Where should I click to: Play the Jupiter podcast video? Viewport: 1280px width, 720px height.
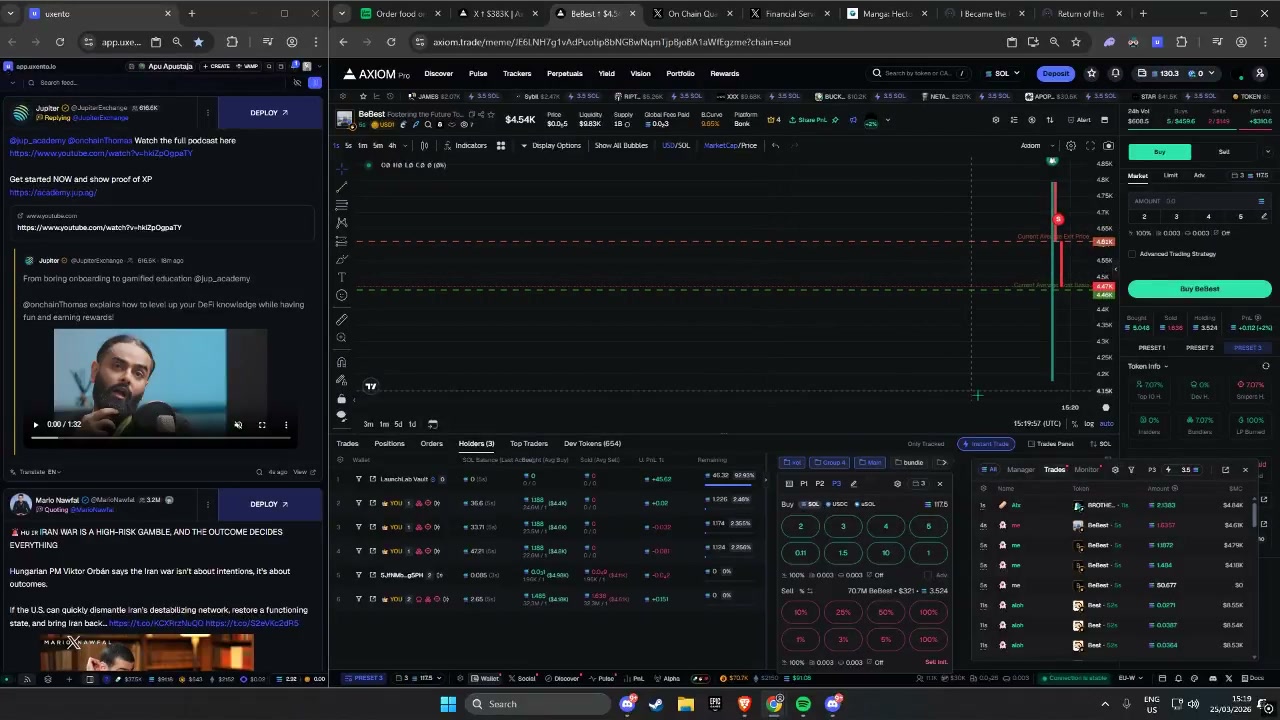[x=36, y=425]
